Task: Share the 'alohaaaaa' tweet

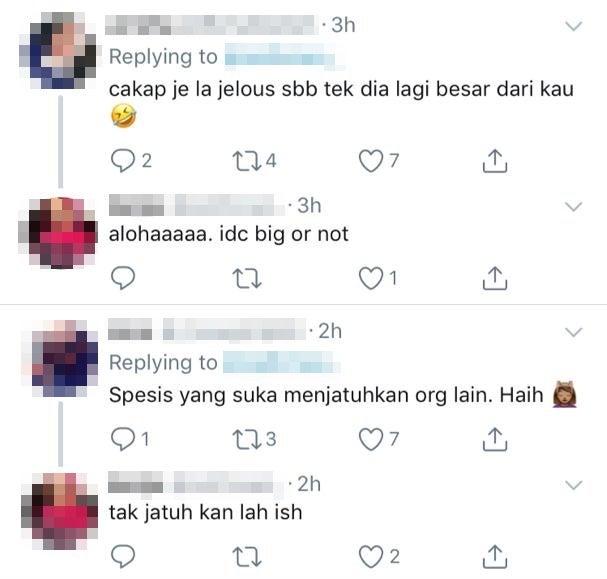Action: [495, 278]
